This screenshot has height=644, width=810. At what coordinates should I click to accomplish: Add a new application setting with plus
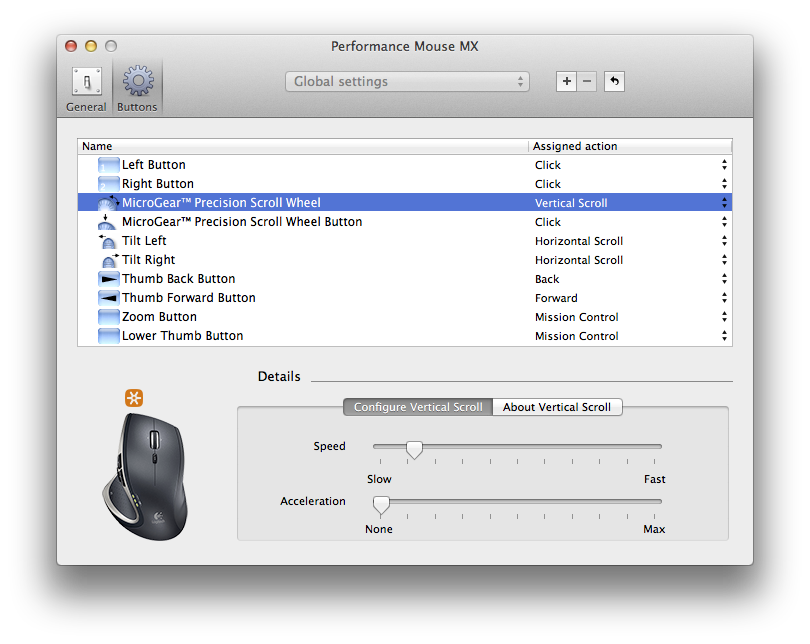click(567, 81)
